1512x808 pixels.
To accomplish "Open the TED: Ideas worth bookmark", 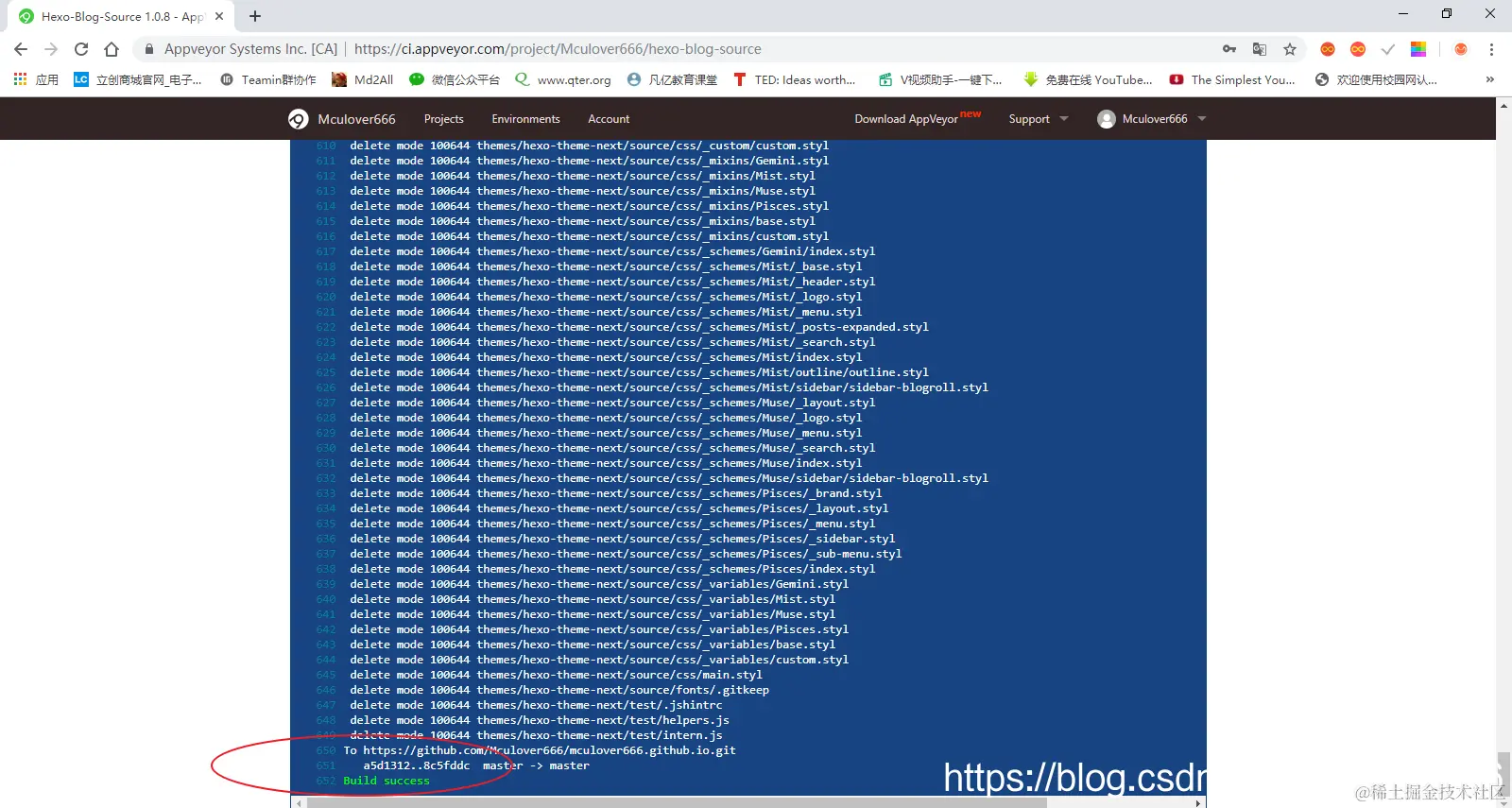I will [794, 79].
